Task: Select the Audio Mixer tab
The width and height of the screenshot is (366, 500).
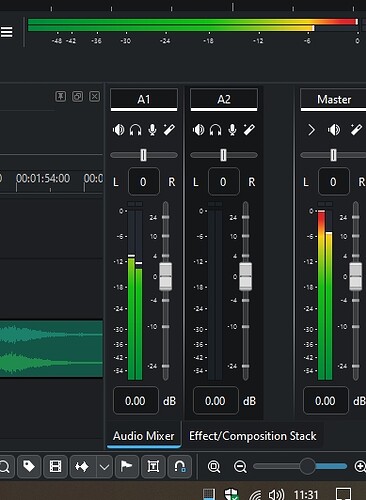Action: (144, 436)
